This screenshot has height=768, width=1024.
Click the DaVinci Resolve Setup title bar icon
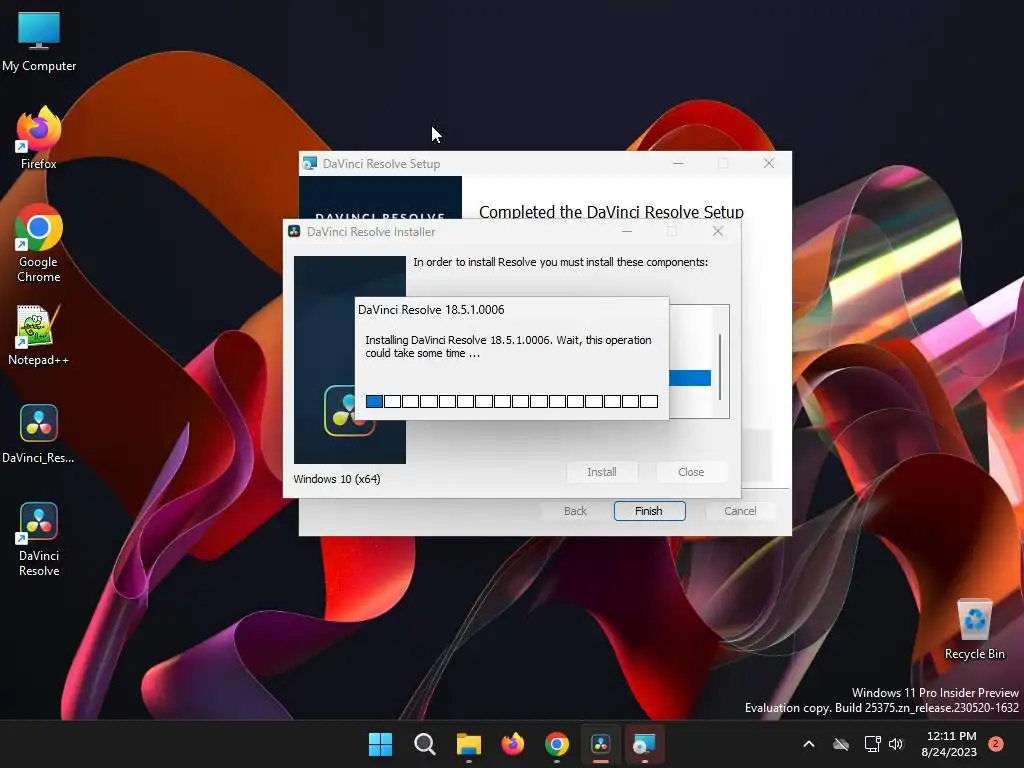310,163
